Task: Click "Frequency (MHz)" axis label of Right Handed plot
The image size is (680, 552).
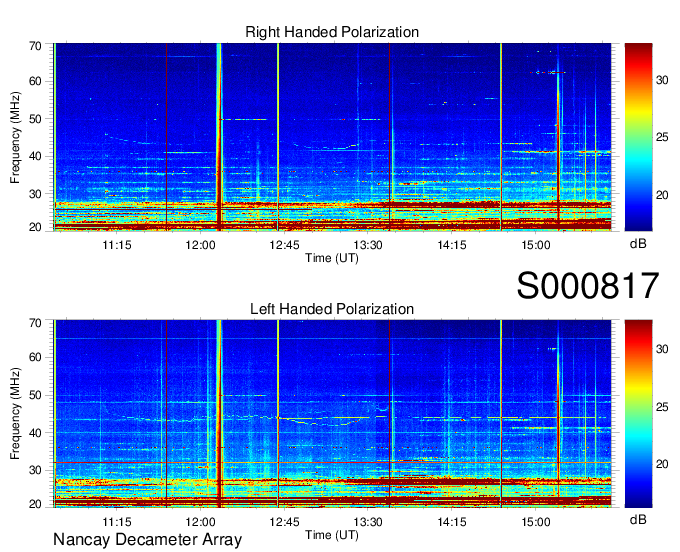Action: 15,137
